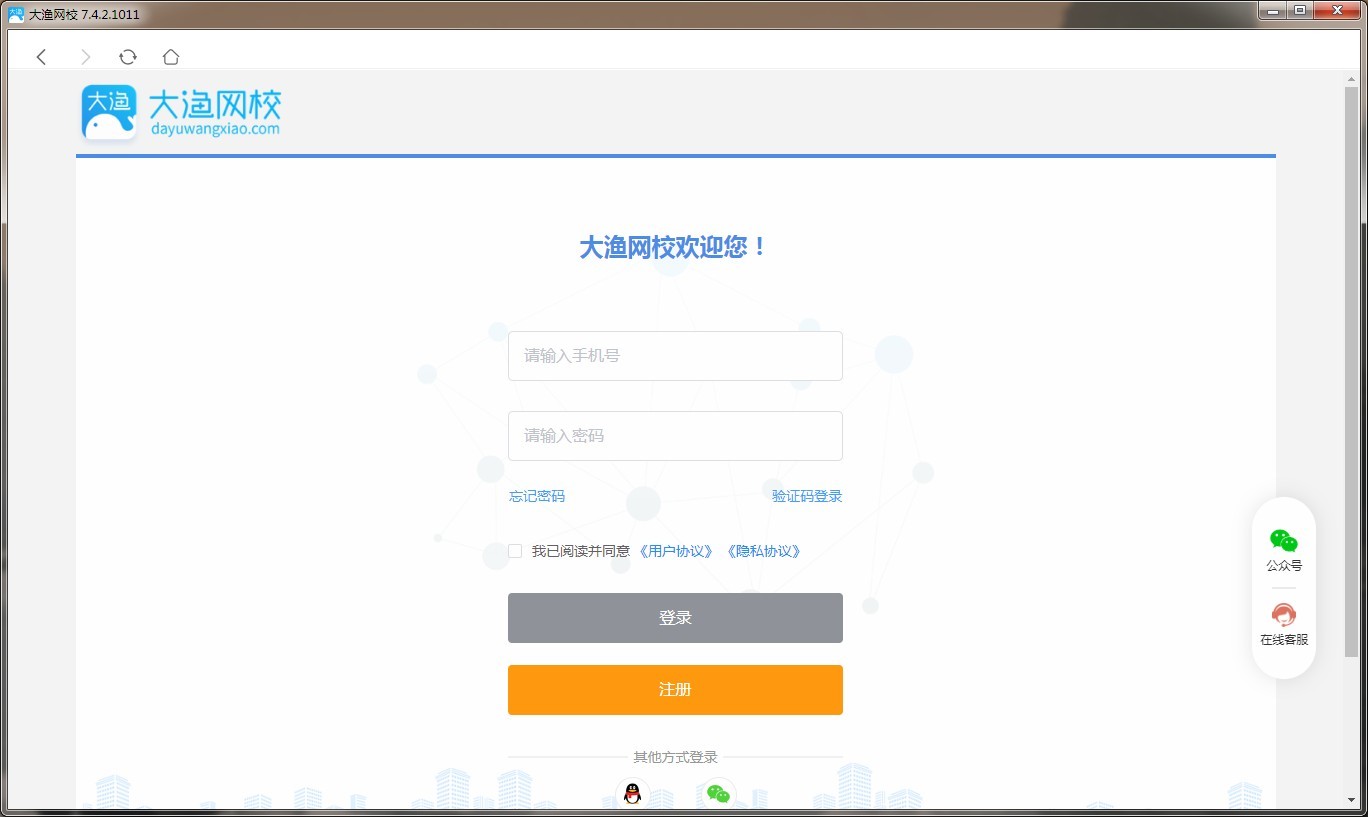Check the 我已阅读并同意 agreement checkbox

pos(515,550)
